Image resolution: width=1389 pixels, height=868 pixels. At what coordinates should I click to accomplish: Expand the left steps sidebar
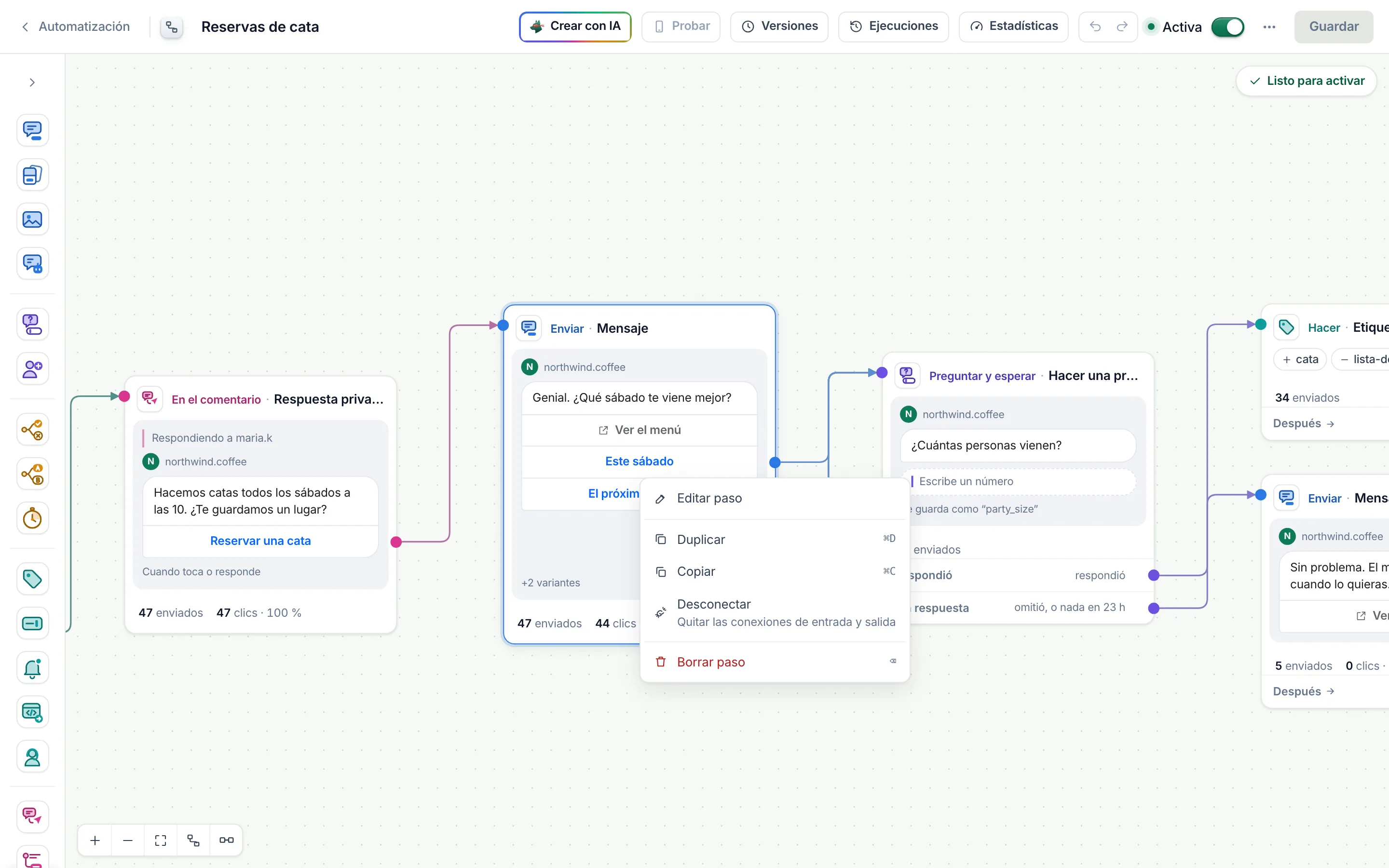click(x=32, y=82)
